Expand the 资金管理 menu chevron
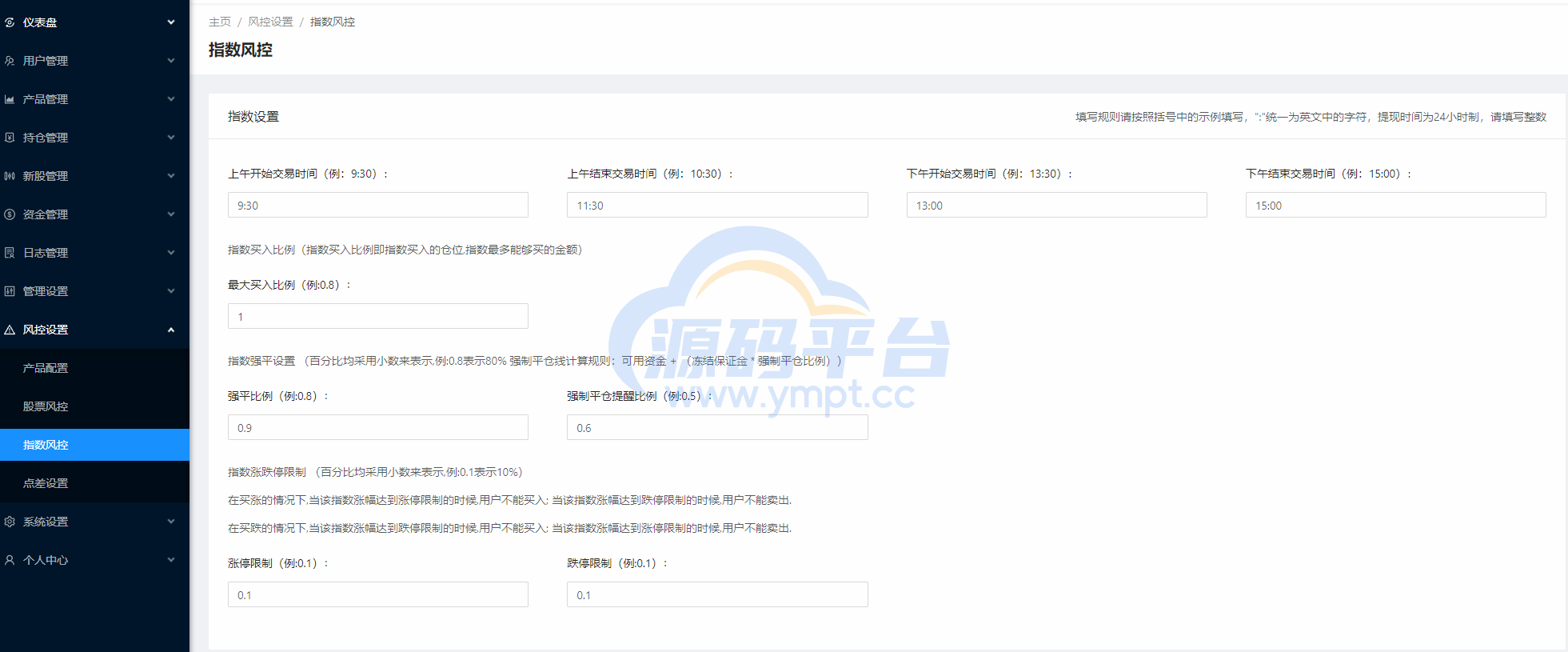The height and width of the screenshot is (652, 1568). [x=171, y=214]
